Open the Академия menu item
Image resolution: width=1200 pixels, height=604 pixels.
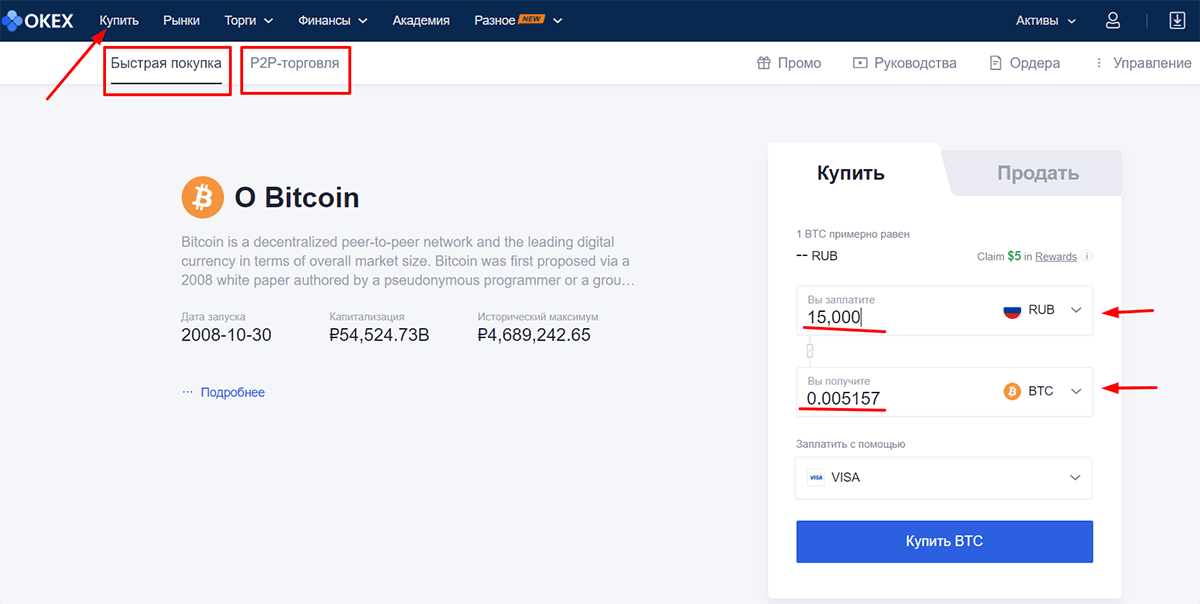tap(421, 20)
